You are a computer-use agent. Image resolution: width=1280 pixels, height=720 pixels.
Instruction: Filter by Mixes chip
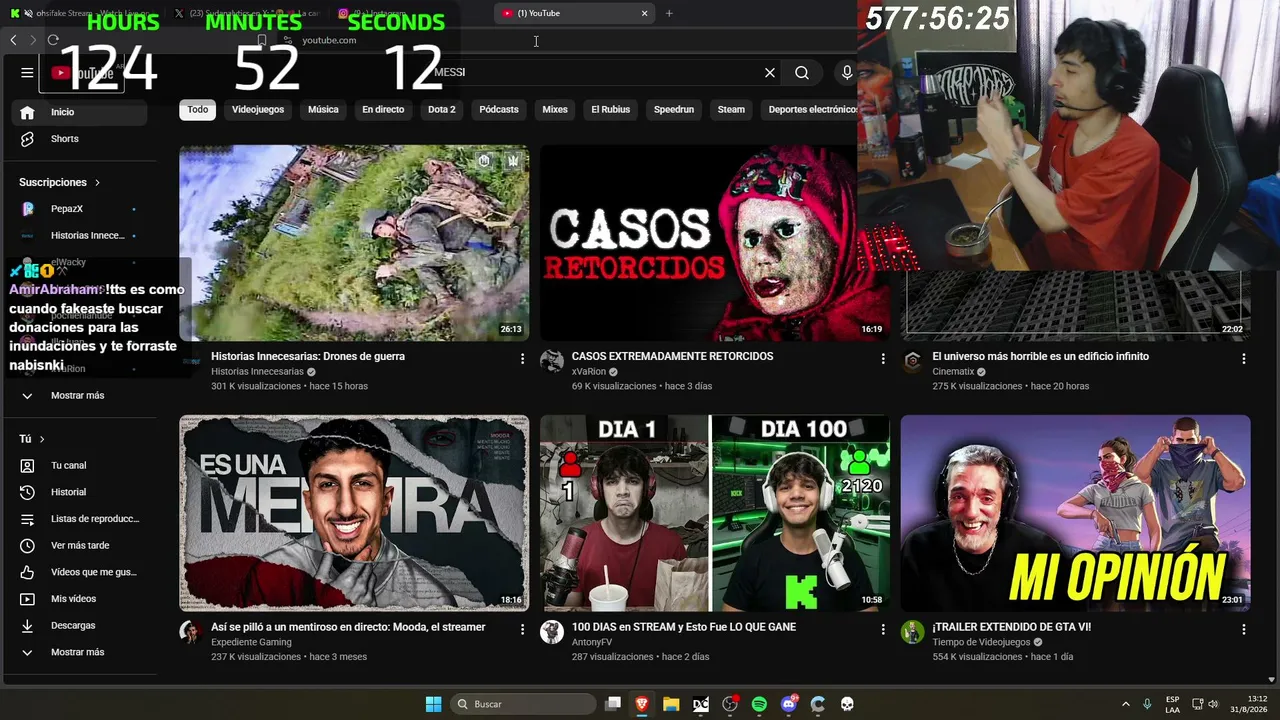(x=555, y=109)
